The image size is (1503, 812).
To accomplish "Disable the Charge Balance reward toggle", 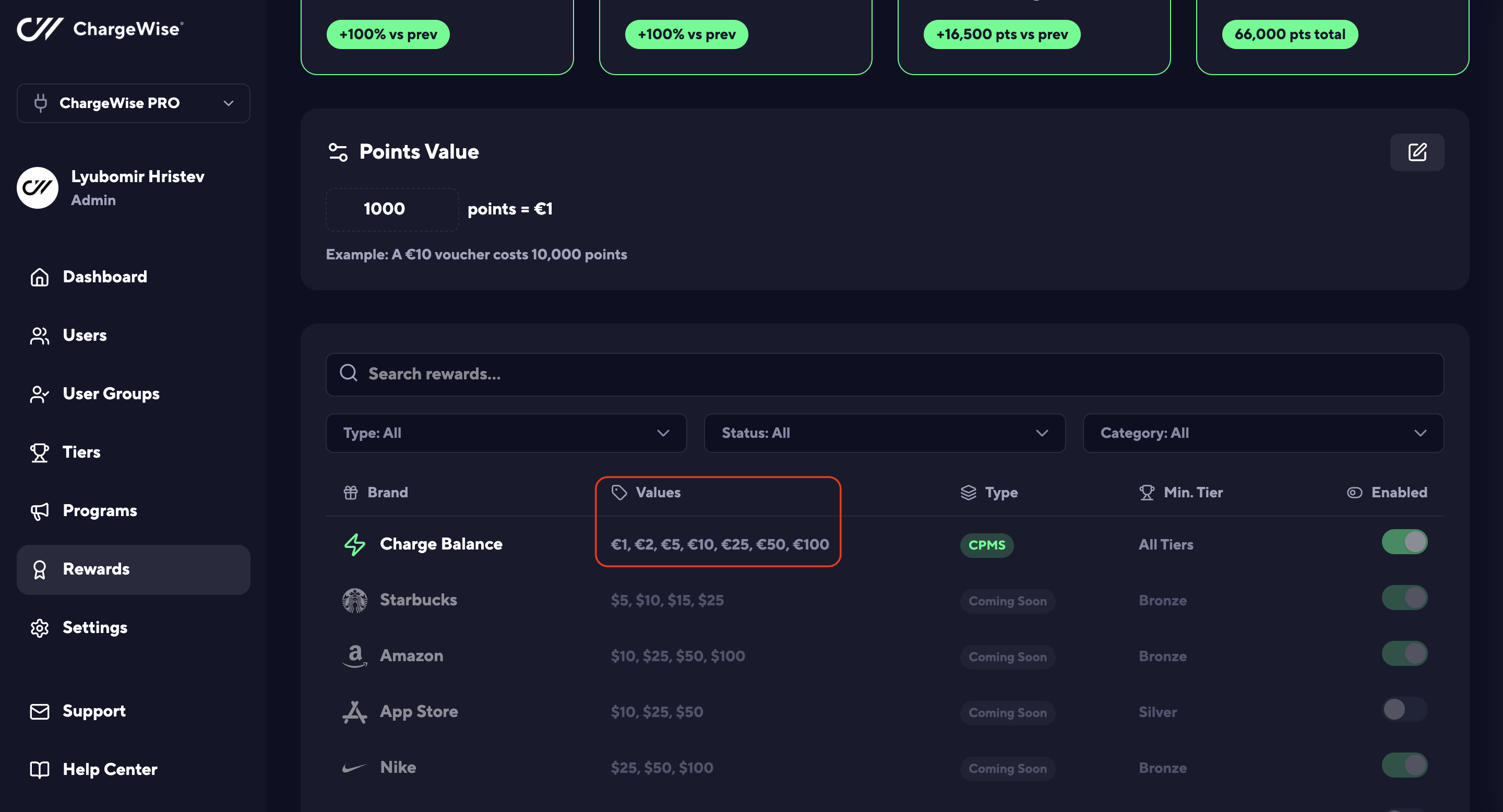I will tap(1404, 542).
